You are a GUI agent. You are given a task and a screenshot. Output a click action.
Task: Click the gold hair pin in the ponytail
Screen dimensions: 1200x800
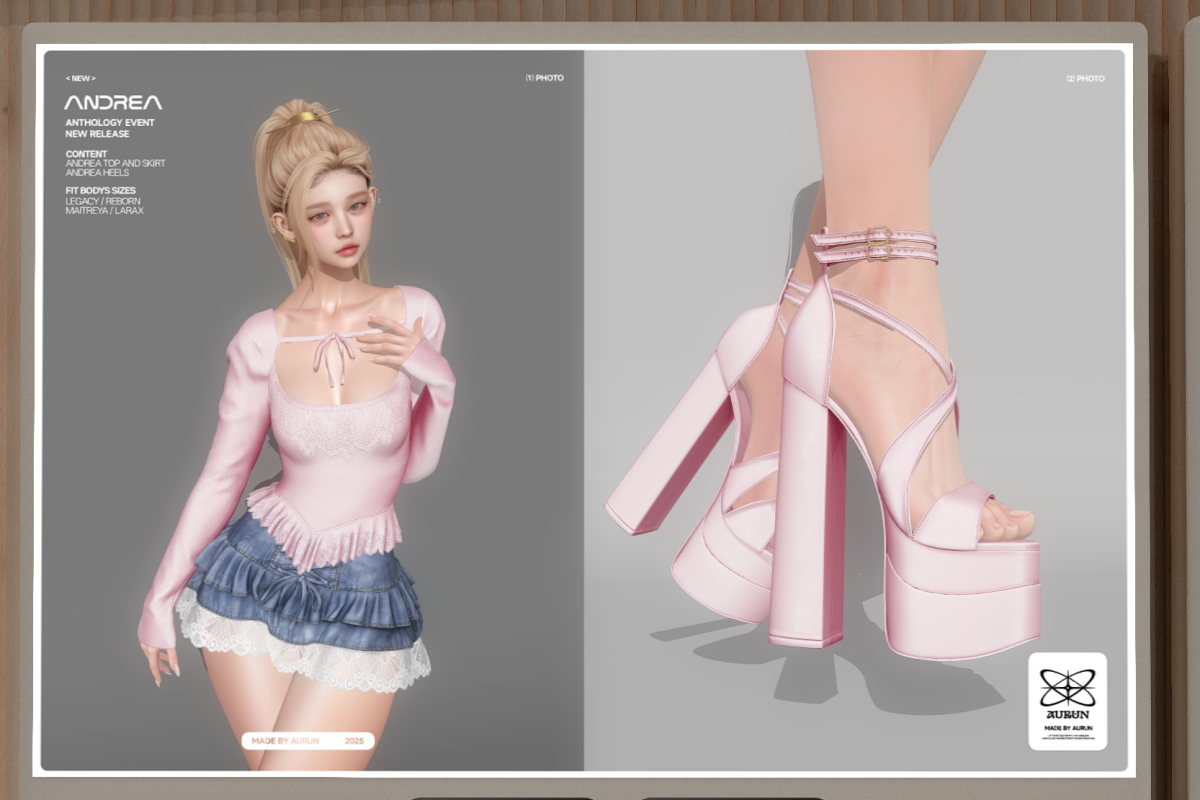pos(307,118)
